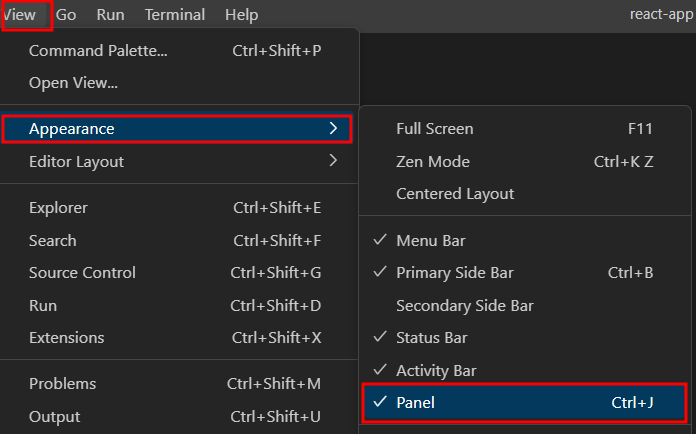Launch Command Palette from View menu
The image size is (696, 434).
(179, 51)
